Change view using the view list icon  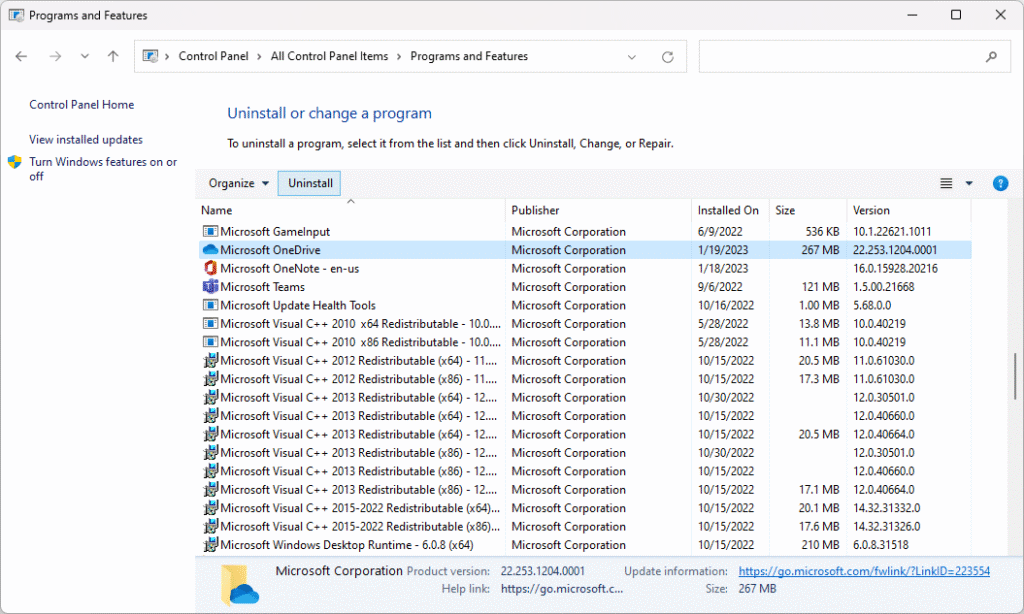pos(946,184)
